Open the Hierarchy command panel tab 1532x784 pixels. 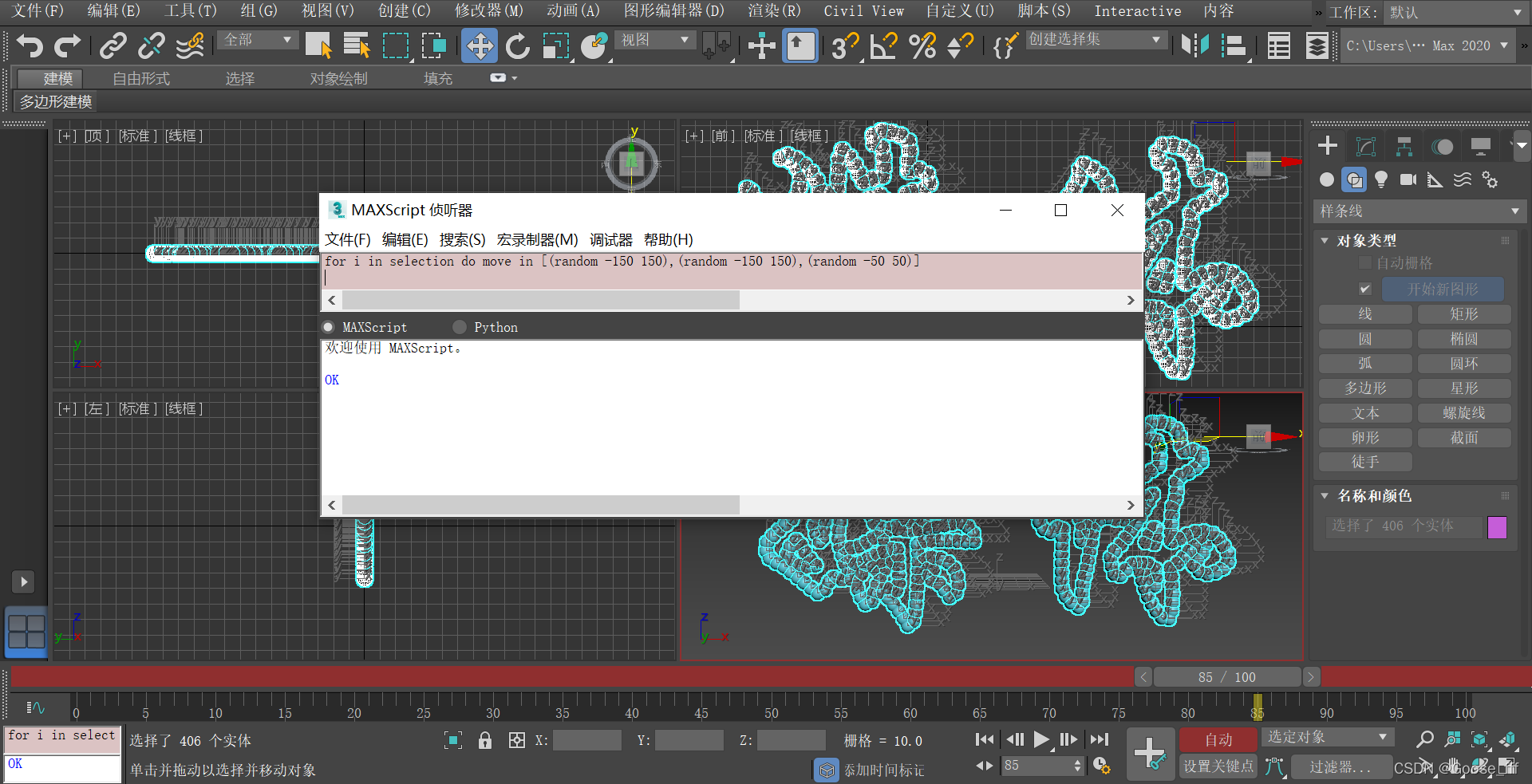tap(1404, 146)
